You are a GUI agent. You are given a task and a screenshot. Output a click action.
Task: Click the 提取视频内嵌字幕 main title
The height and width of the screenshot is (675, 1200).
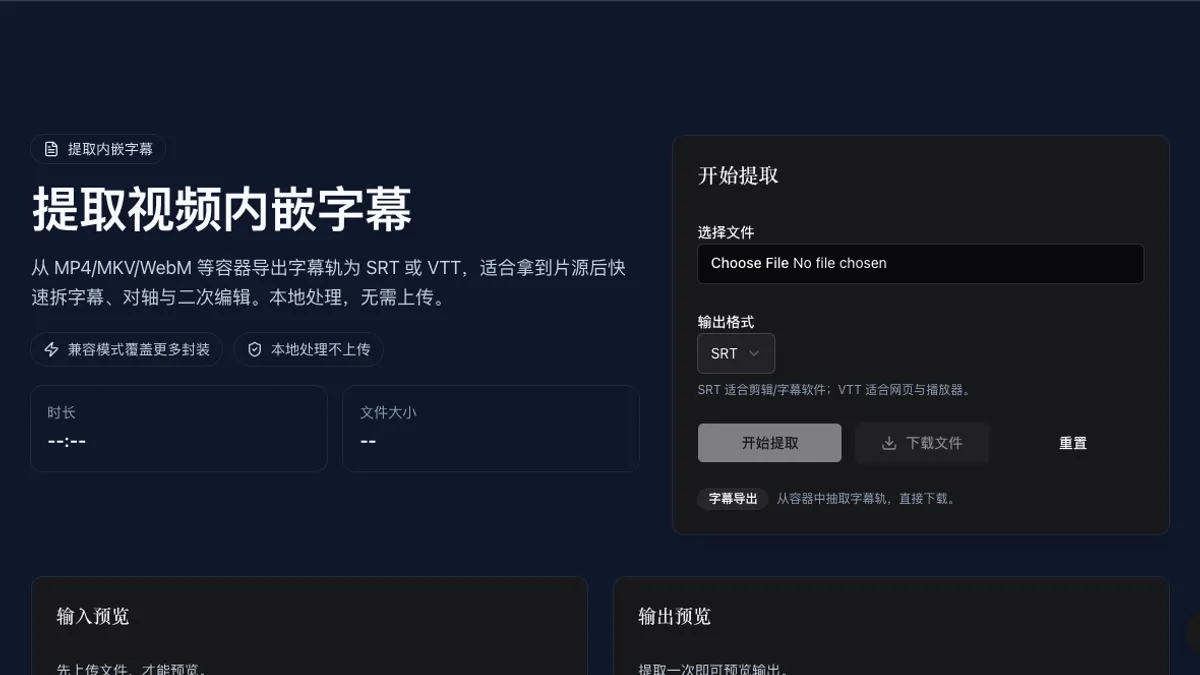coord(222,209)
